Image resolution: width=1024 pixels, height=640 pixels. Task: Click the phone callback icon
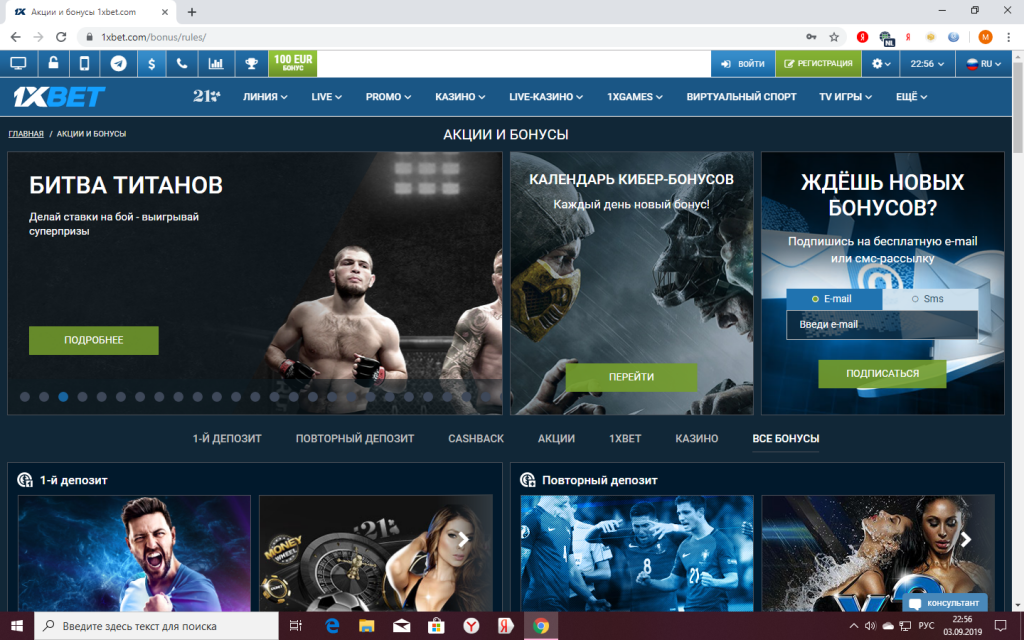tap(182, 63)
